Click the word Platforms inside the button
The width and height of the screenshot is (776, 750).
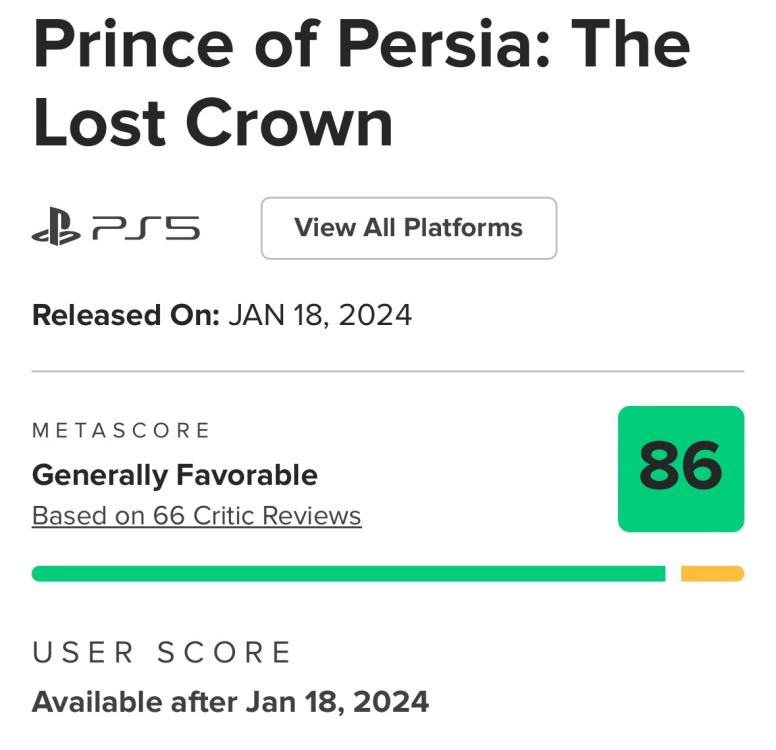(x=463, y=228)
